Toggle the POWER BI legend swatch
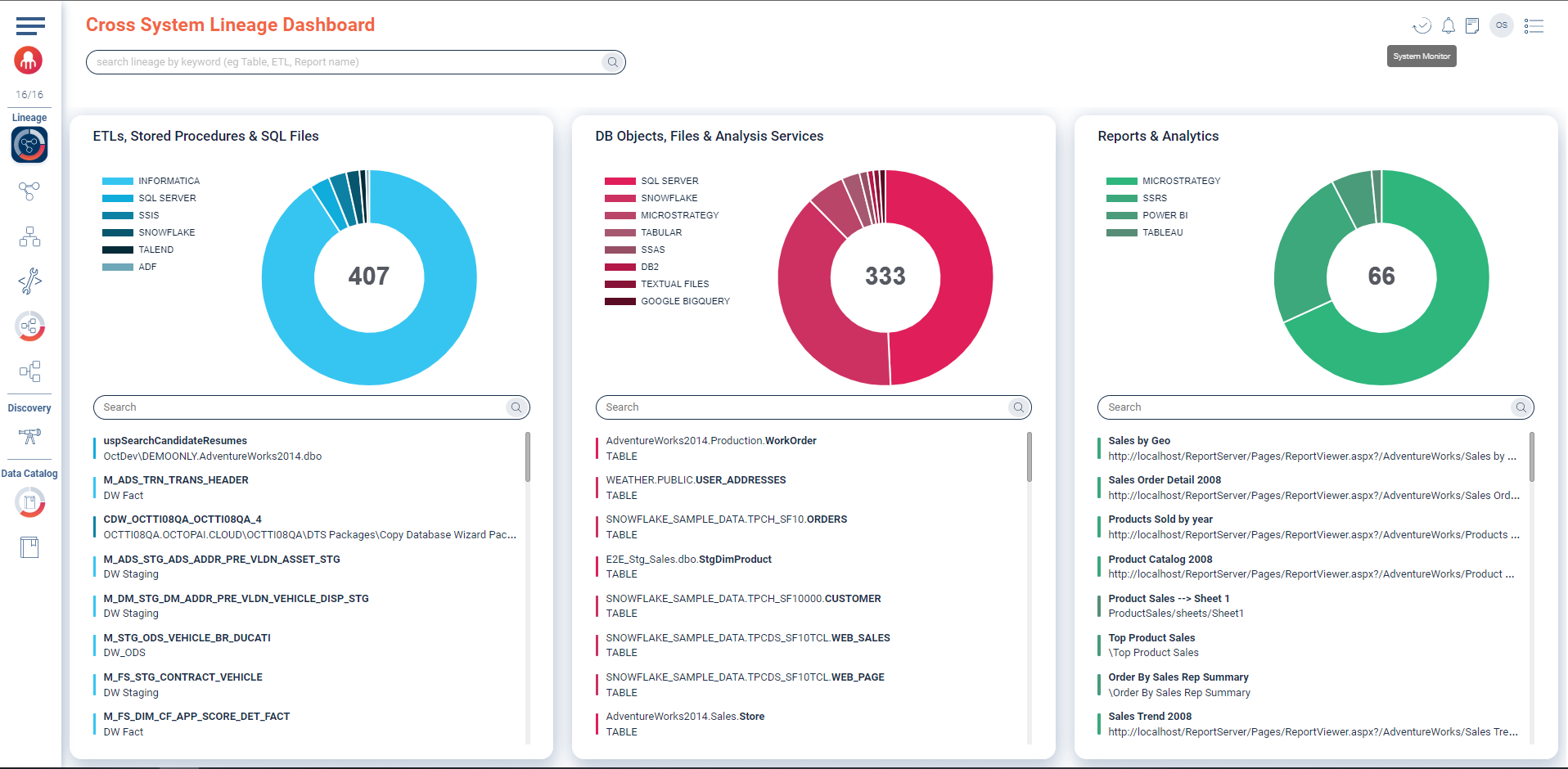The height and width of the screenshot is (769, 1568). pyautogui.click(x=1121, y=215)
